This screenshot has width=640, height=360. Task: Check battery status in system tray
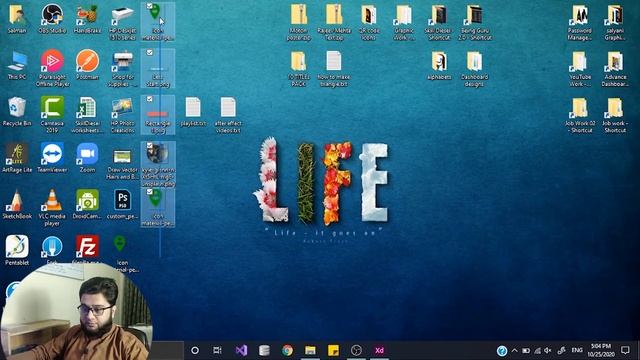click(526, 351)
